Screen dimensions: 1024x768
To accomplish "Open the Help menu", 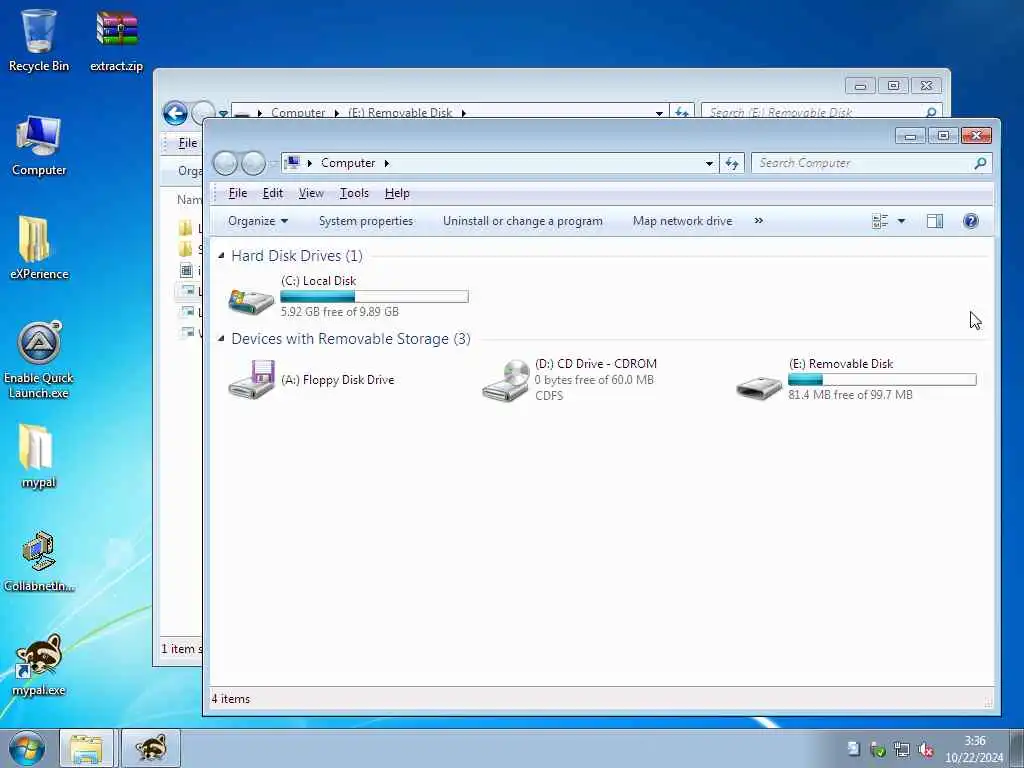I will (x=397, y=193).
